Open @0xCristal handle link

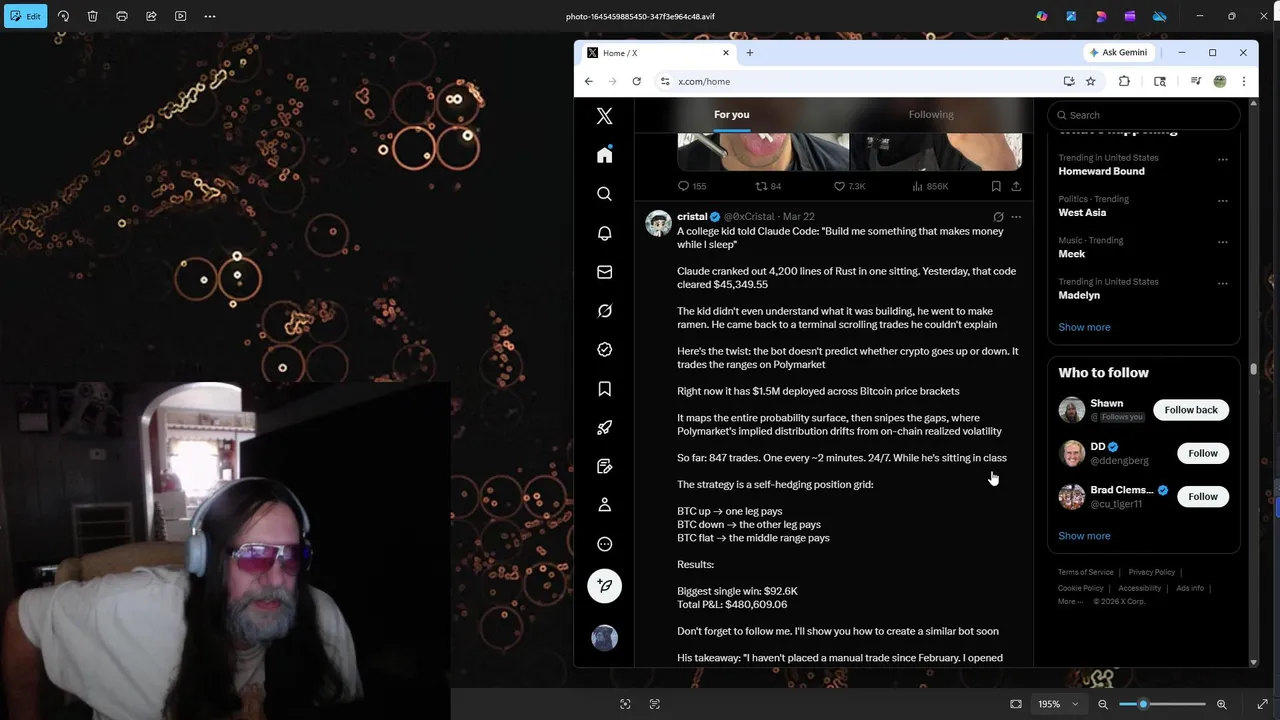749,217
